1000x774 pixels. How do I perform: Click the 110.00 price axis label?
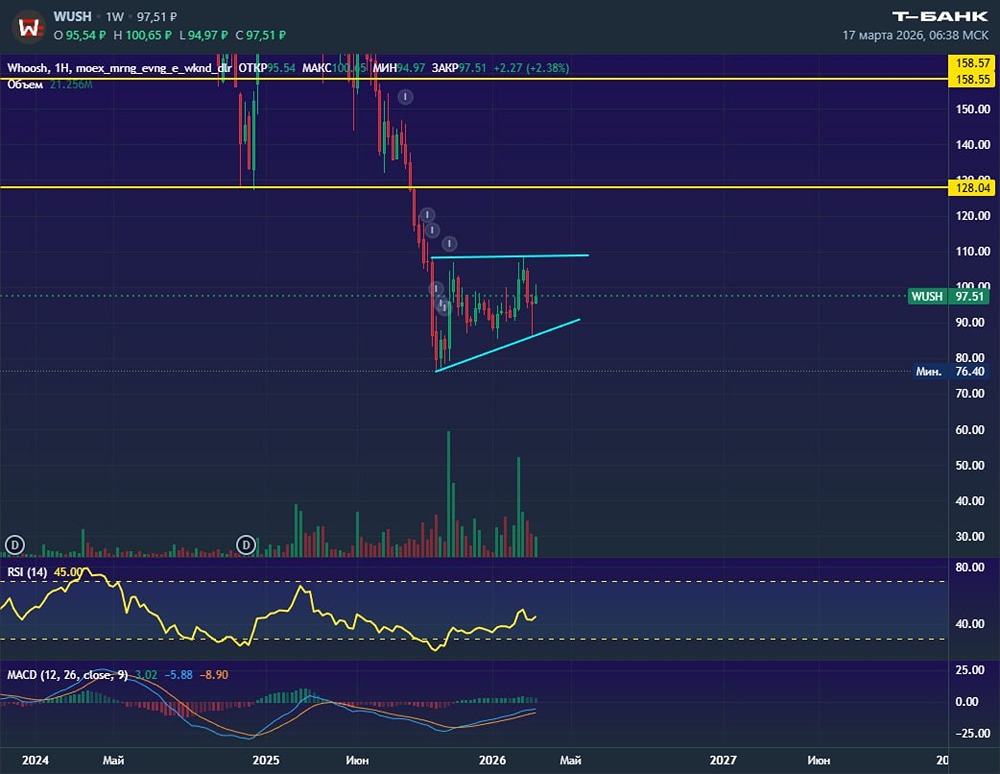tap(973, 251)
